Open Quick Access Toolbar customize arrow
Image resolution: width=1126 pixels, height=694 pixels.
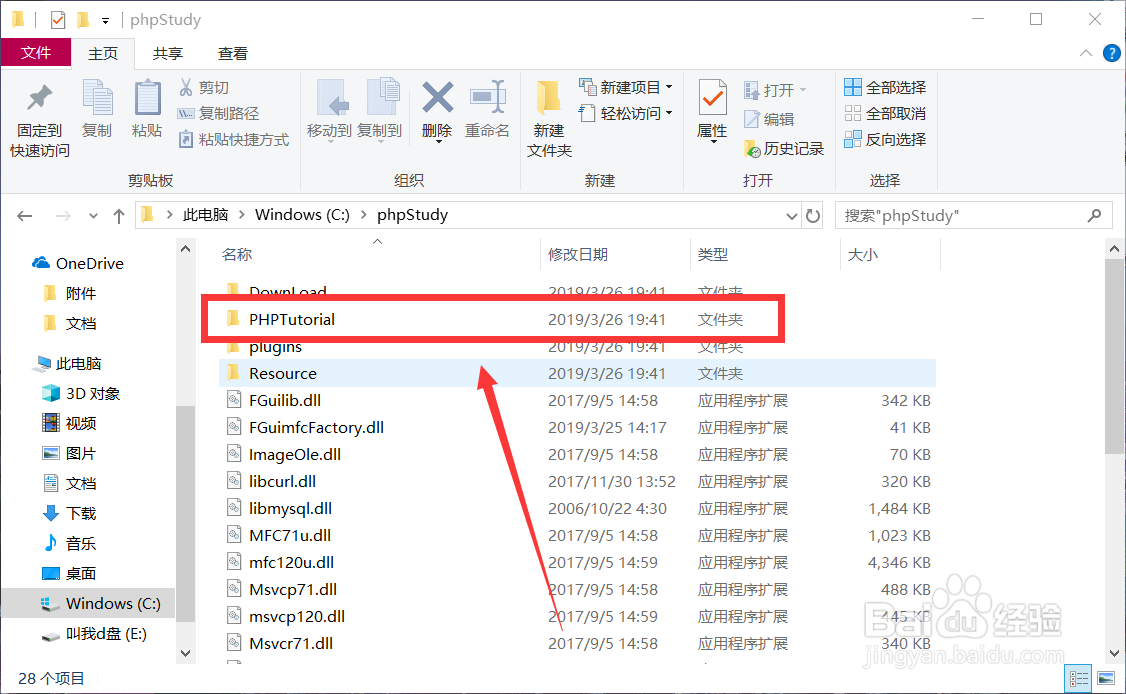click(106, 21)
